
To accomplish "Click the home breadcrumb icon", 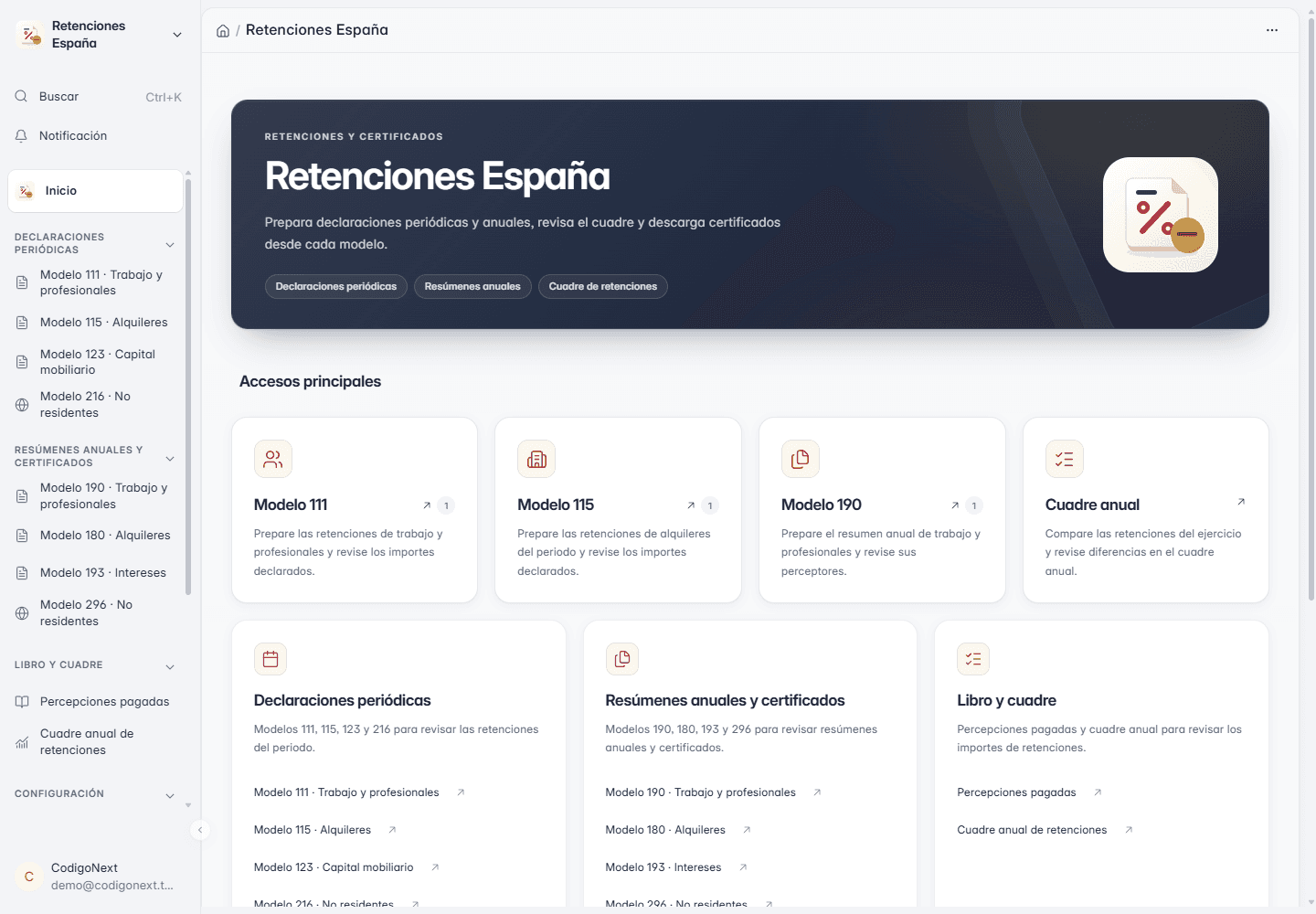I will [223, 31].
